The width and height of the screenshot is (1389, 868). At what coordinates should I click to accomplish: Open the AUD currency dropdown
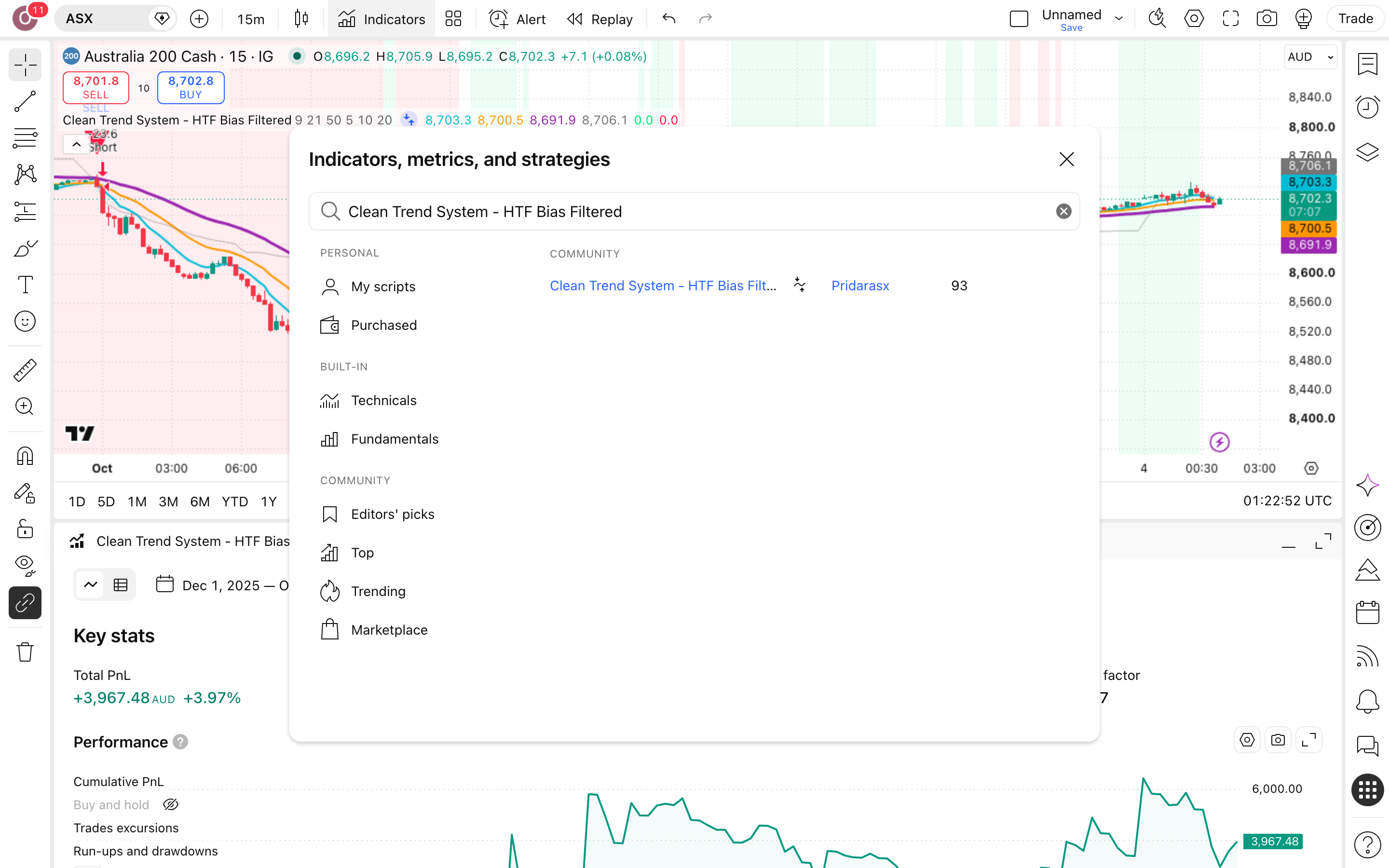pyautogui.click(x=1310, y=57)
